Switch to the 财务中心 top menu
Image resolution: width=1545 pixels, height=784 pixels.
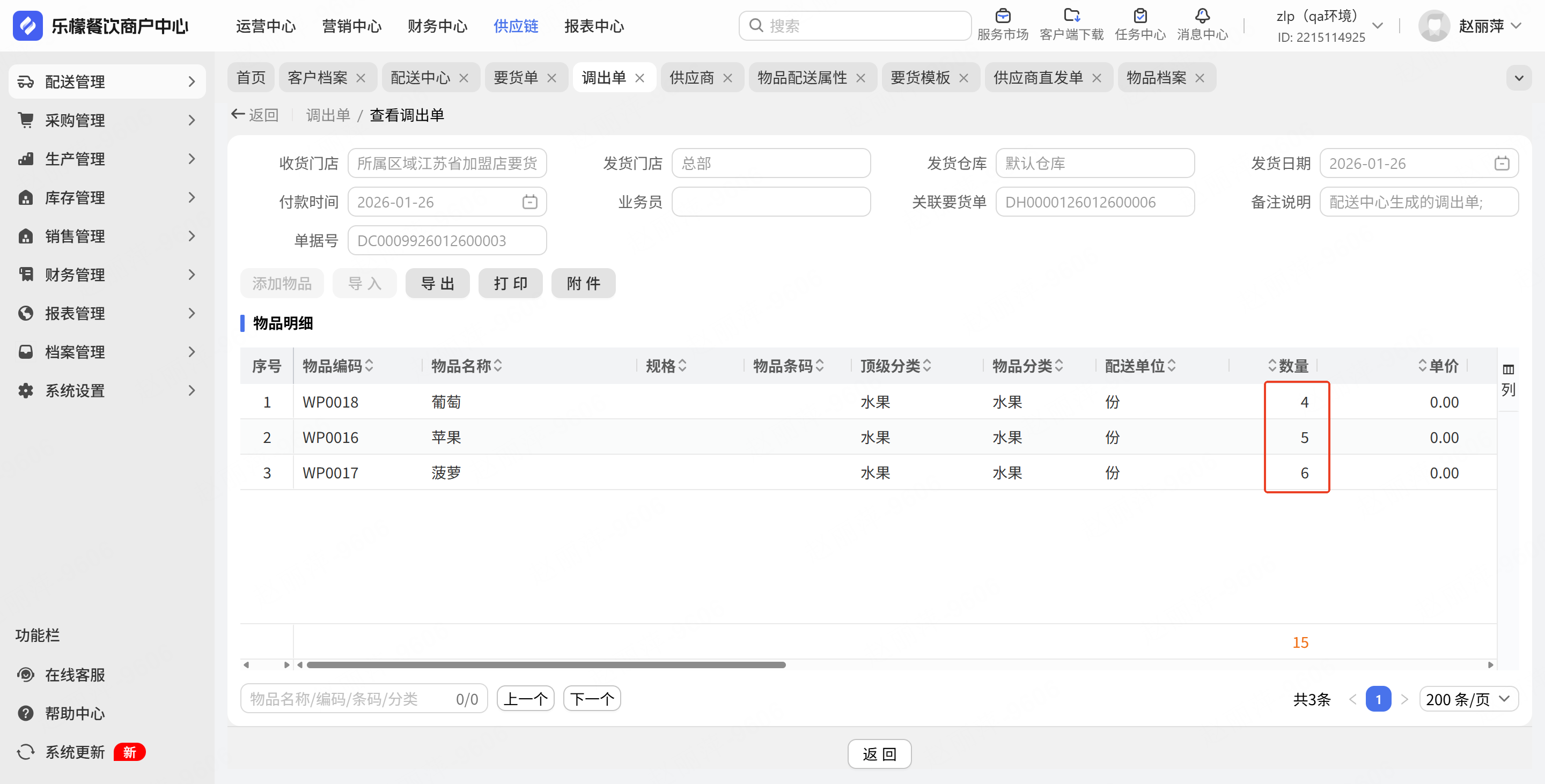tap(437, 26)
